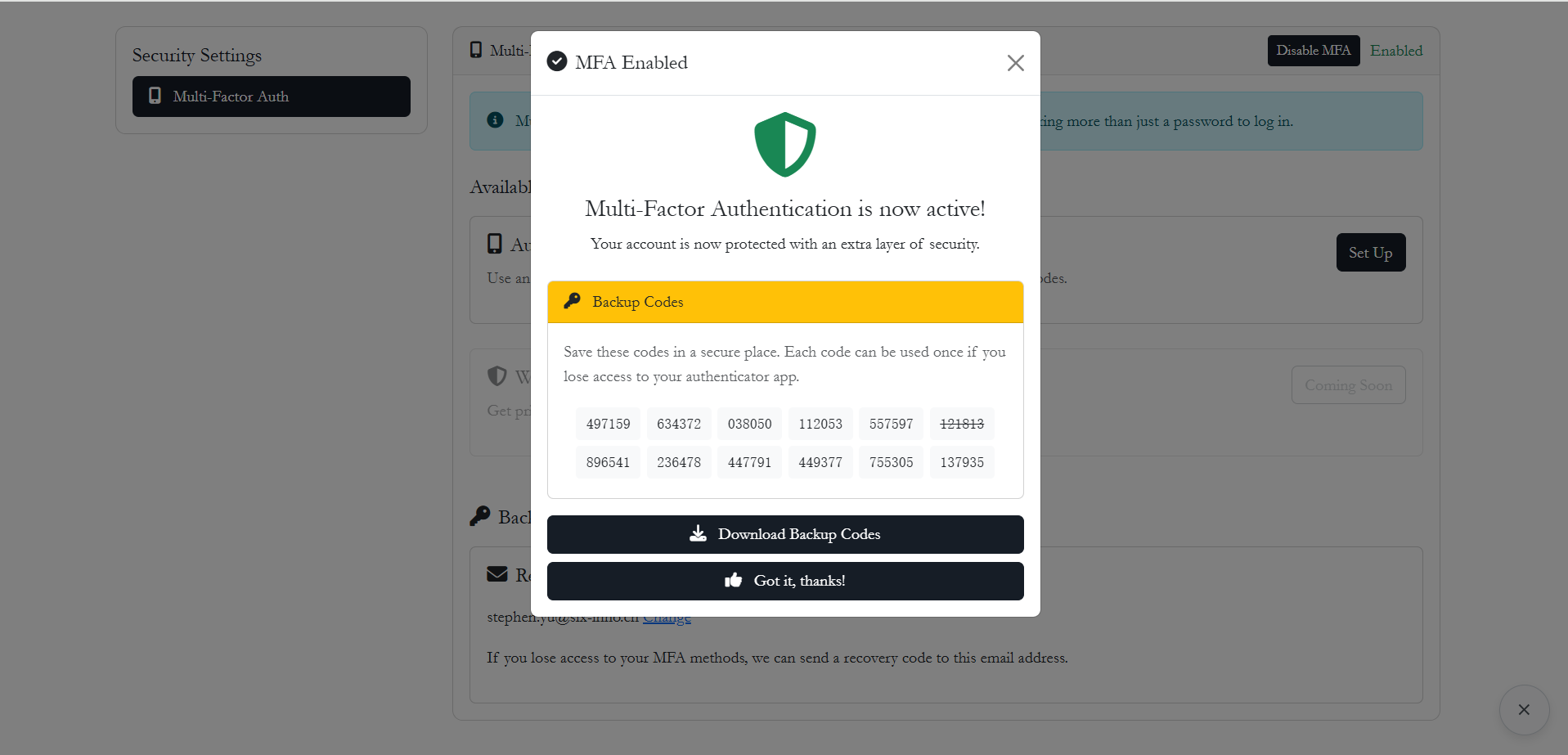Click the thumbs-up icon

point(733,581)
